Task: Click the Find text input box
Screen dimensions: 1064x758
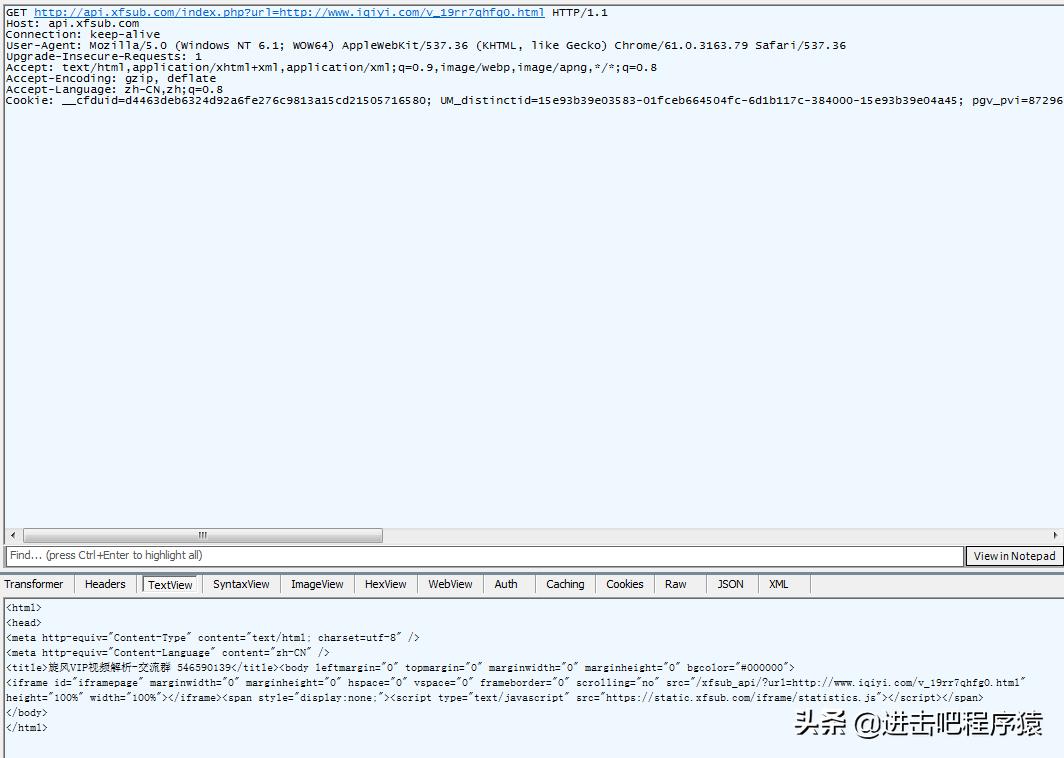Action: (x=484, y=556)
